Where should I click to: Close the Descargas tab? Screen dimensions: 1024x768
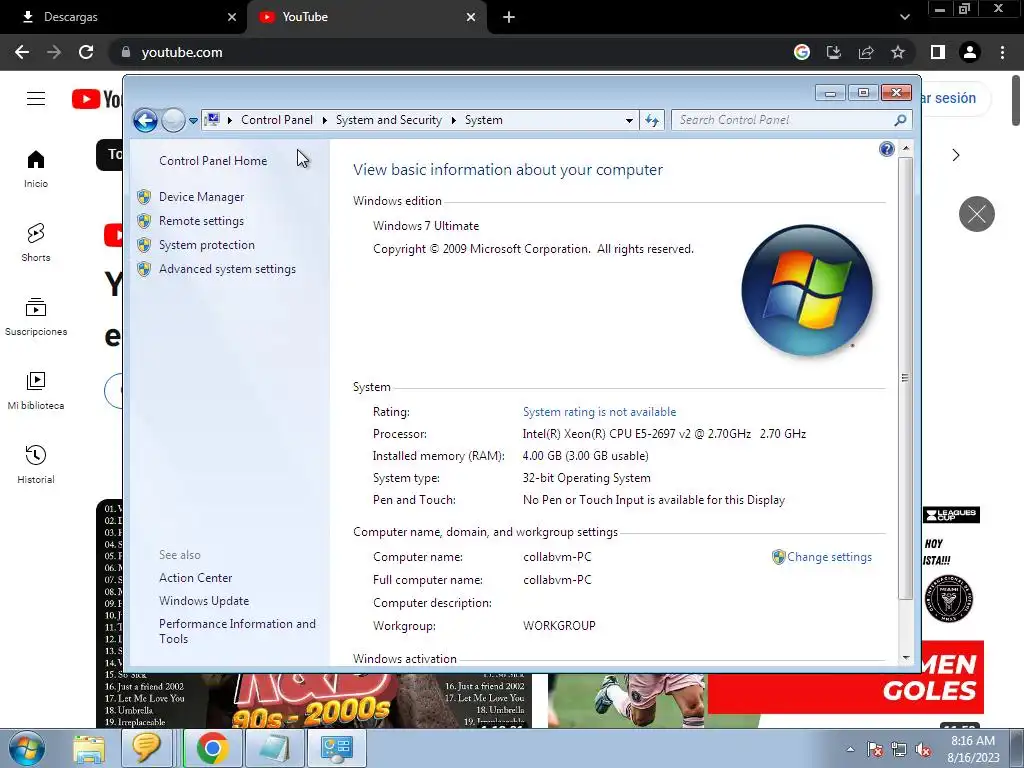[x=232, y=17]
